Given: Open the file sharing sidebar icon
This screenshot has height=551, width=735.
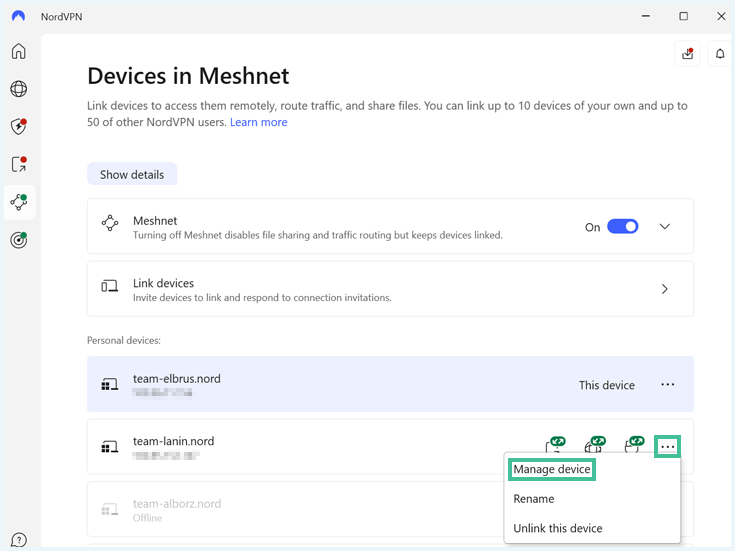Looking at the screenshot, I should click(x=19, y=164).
